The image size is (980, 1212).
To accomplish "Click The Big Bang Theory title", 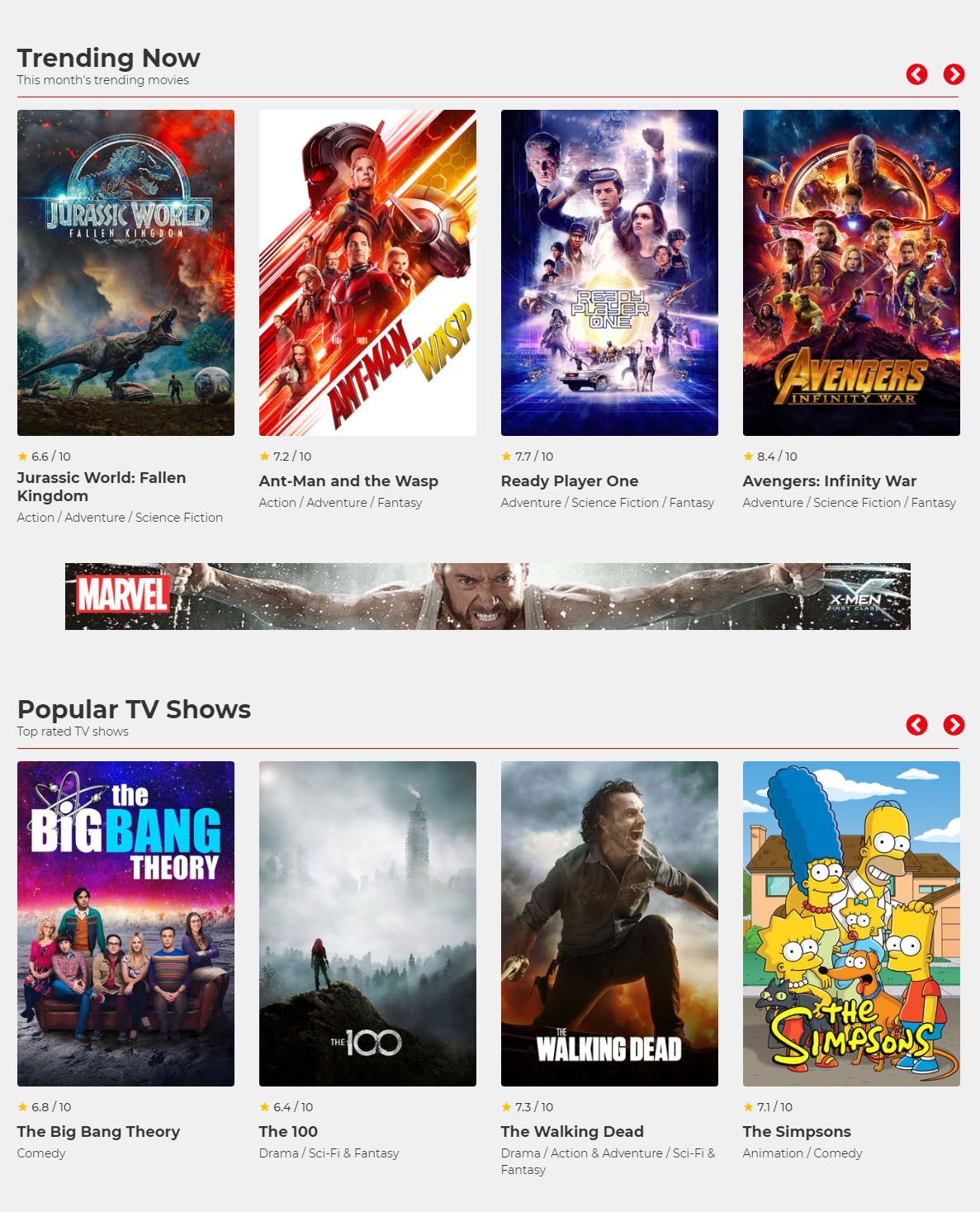I will click(98, 1131).
